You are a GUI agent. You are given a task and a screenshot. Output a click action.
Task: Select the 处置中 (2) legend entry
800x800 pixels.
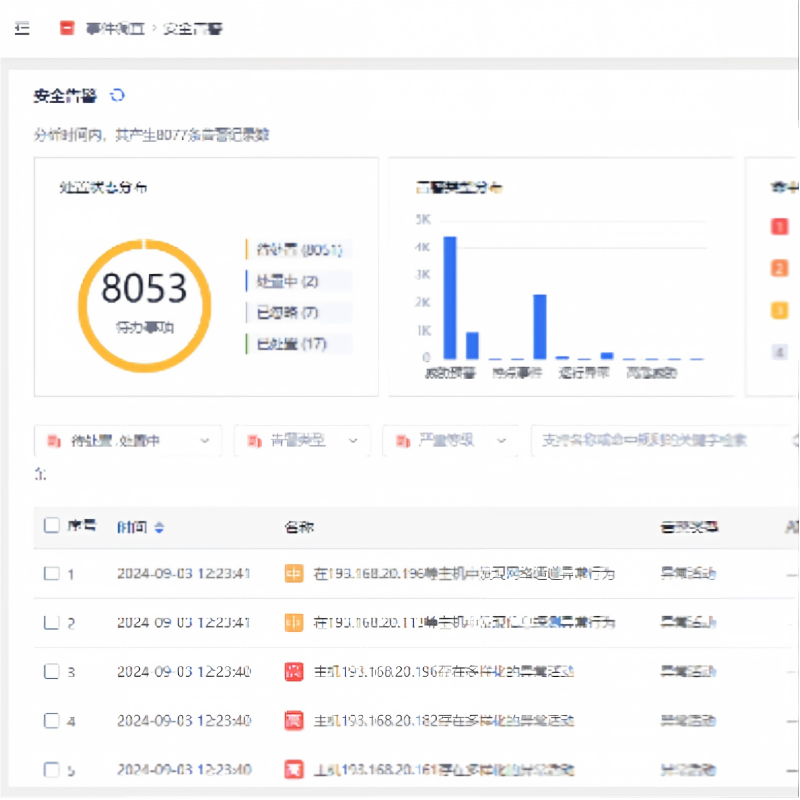[299, 281]
